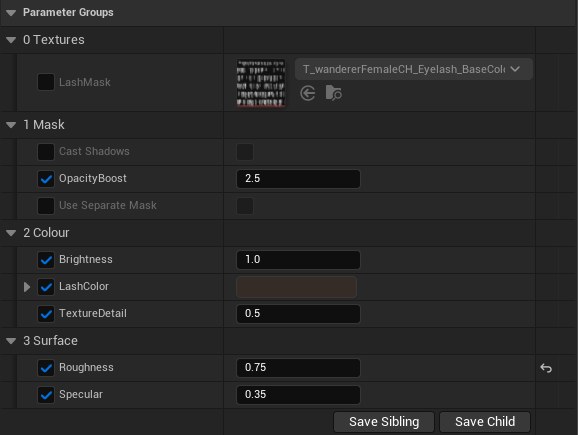Toggle the Use Separate Mask value checkbox
The image size is (578, 435).
point(245,206)
